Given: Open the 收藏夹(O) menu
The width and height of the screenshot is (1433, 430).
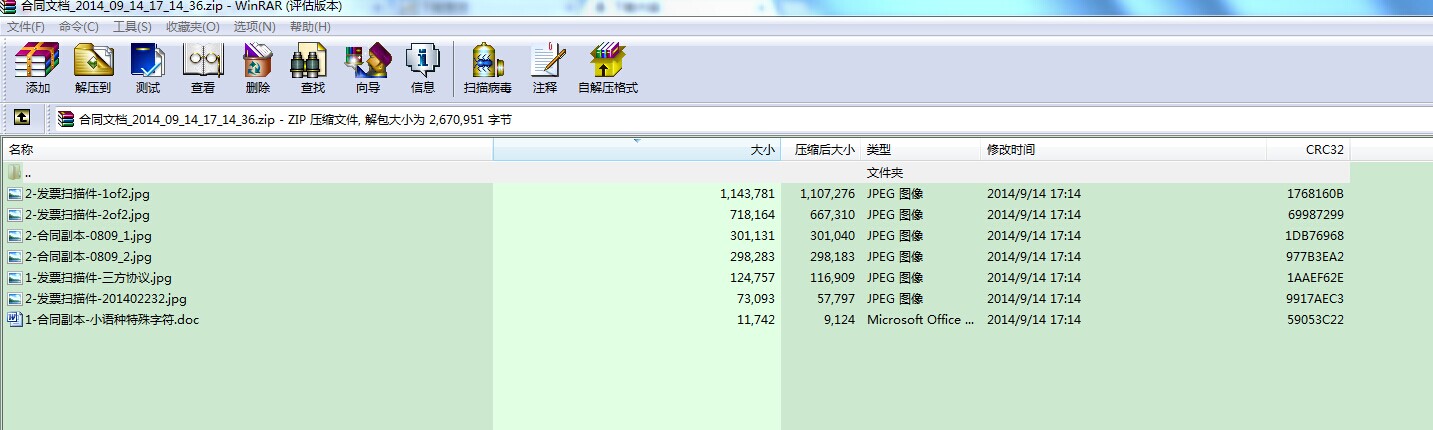Looking at the screenshot, I should 193,27.
